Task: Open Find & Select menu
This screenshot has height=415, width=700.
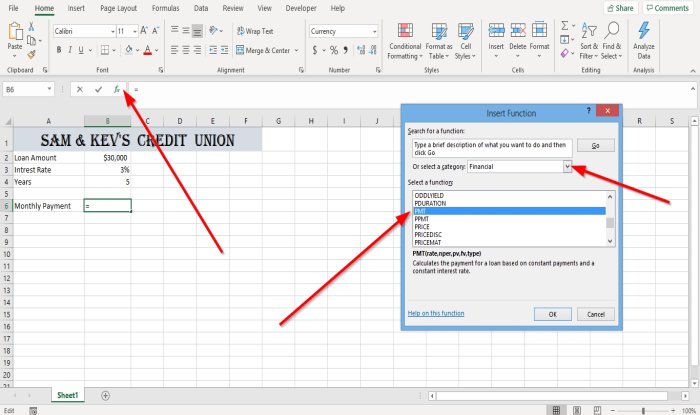Action: pos(612,41)
